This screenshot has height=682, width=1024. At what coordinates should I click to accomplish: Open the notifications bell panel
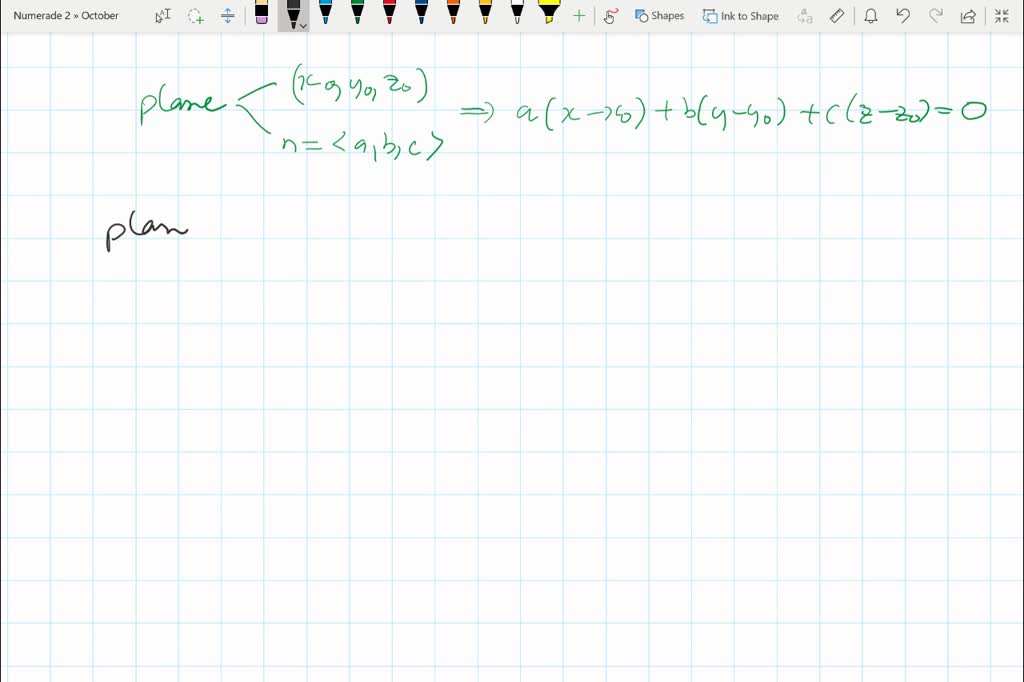[x=871, y=16]
